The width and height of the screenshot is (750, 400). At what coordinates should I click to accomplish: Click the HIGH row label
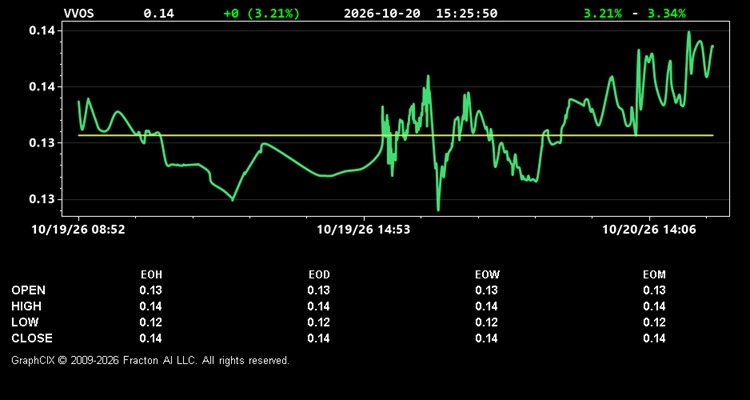point(26,306)
